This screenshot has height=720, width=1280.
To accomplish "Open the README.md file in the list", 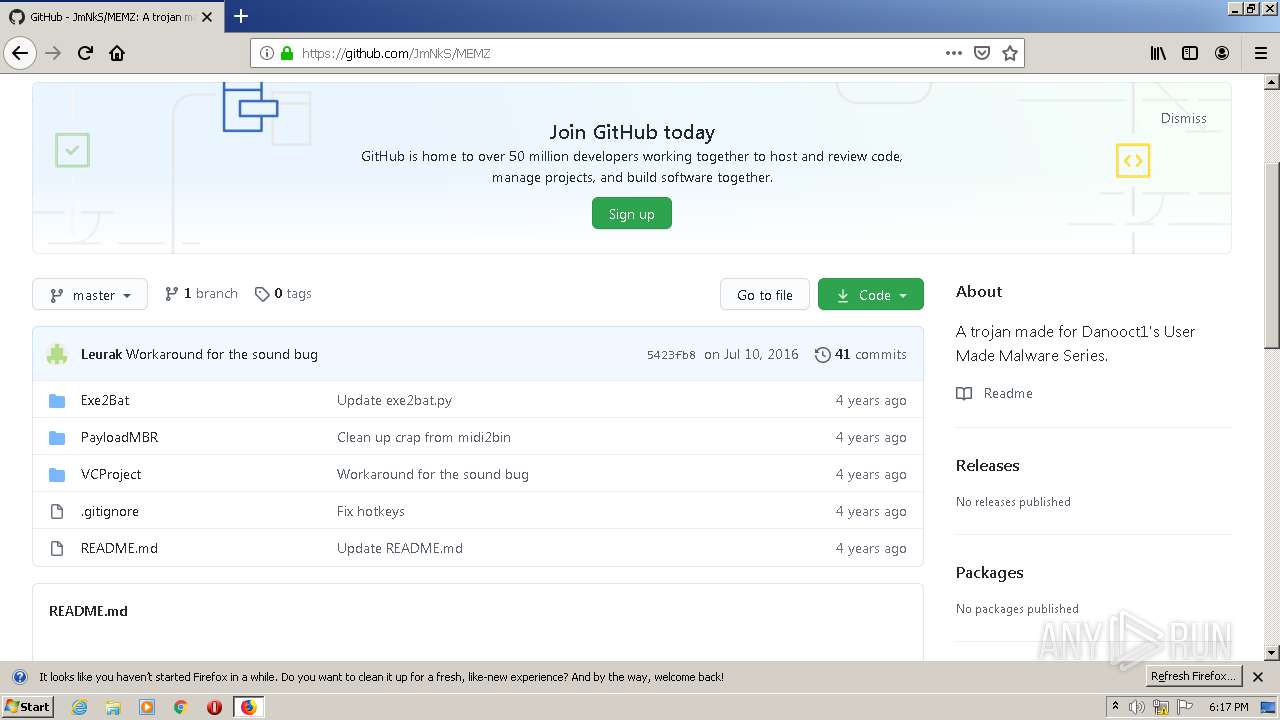I will [119, 548].
